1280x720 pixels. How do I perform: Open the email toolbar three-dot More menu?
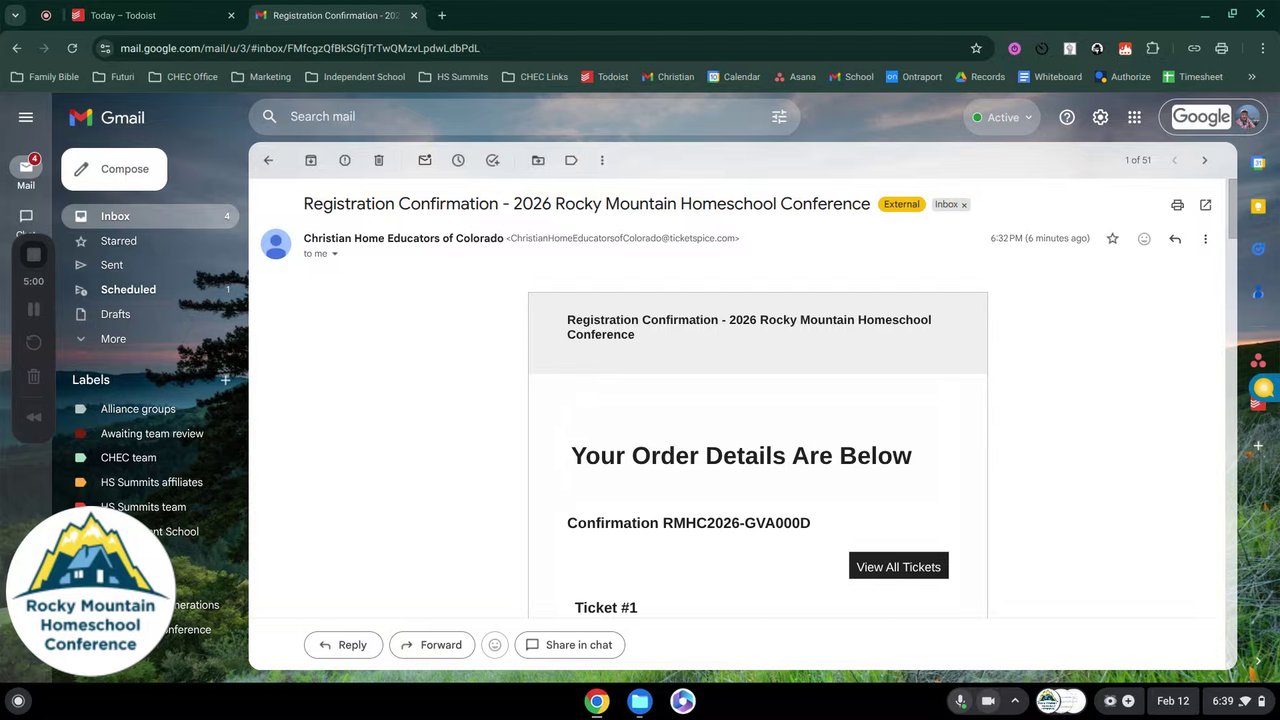602,160
